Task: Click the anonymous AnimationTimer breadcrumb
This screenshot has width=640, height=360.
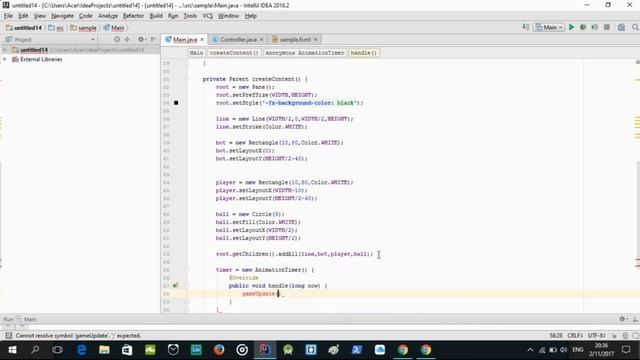Action: click(x=304, y=53)
